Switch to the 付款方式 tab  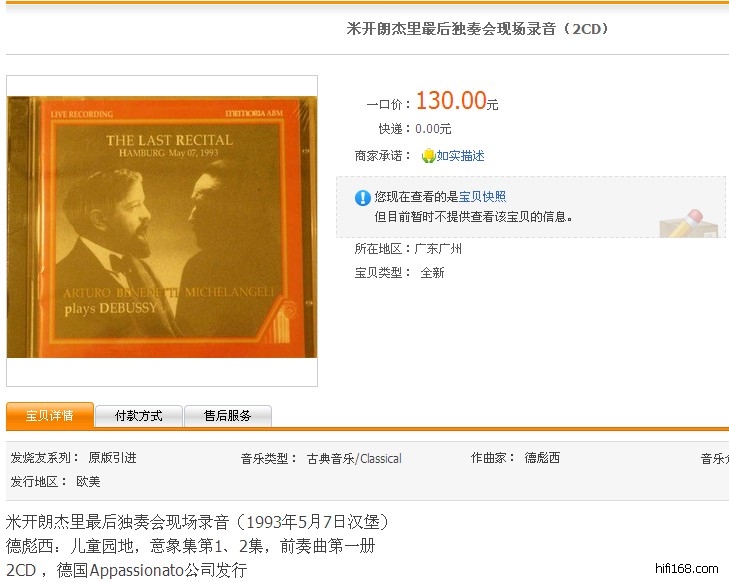coord(139,416)
